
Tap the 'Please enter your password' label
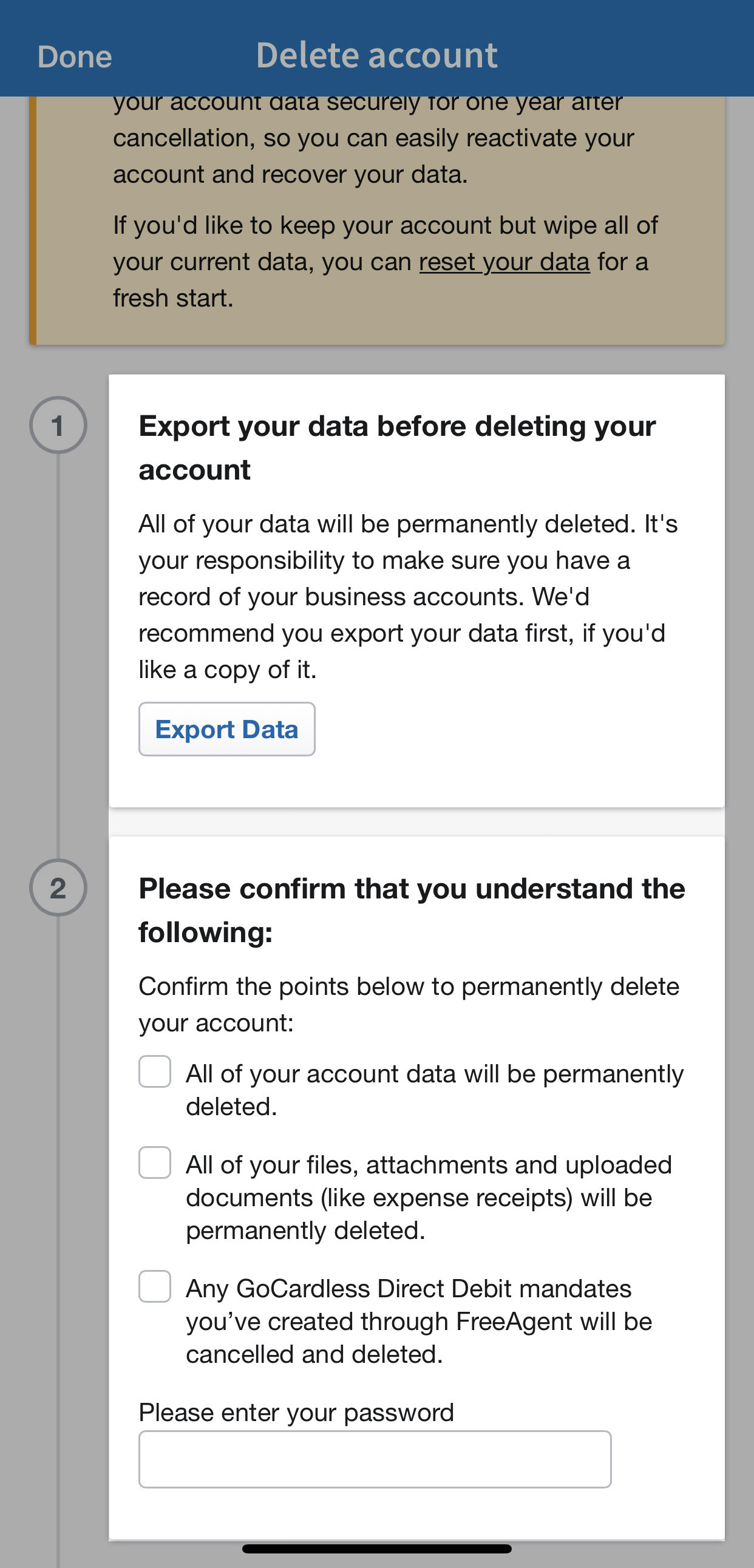point(296,1411)
